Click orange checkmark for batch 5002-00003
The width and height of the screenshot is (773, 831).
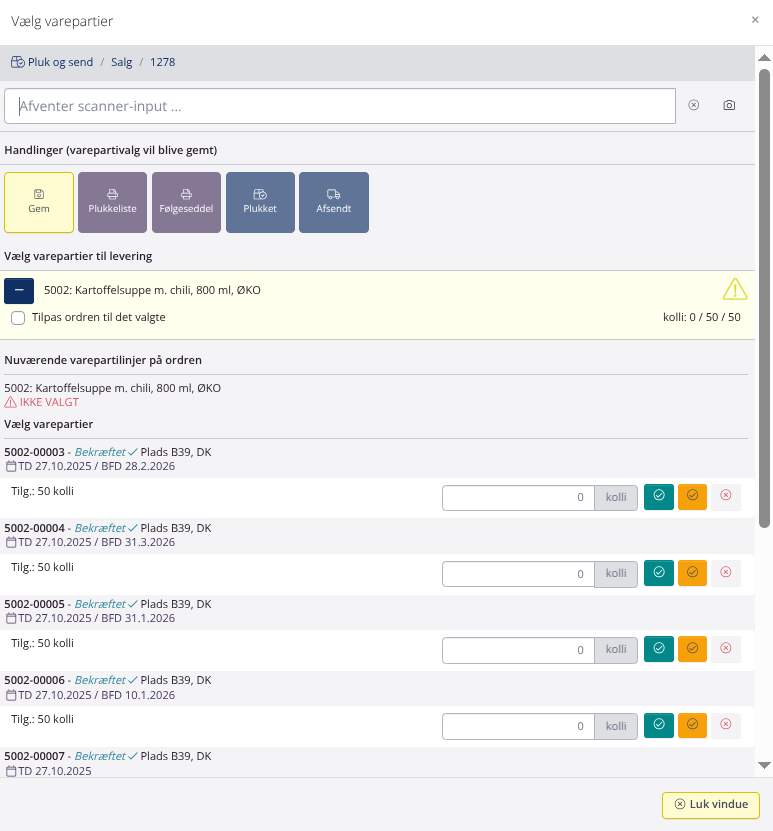click(692, 497)
